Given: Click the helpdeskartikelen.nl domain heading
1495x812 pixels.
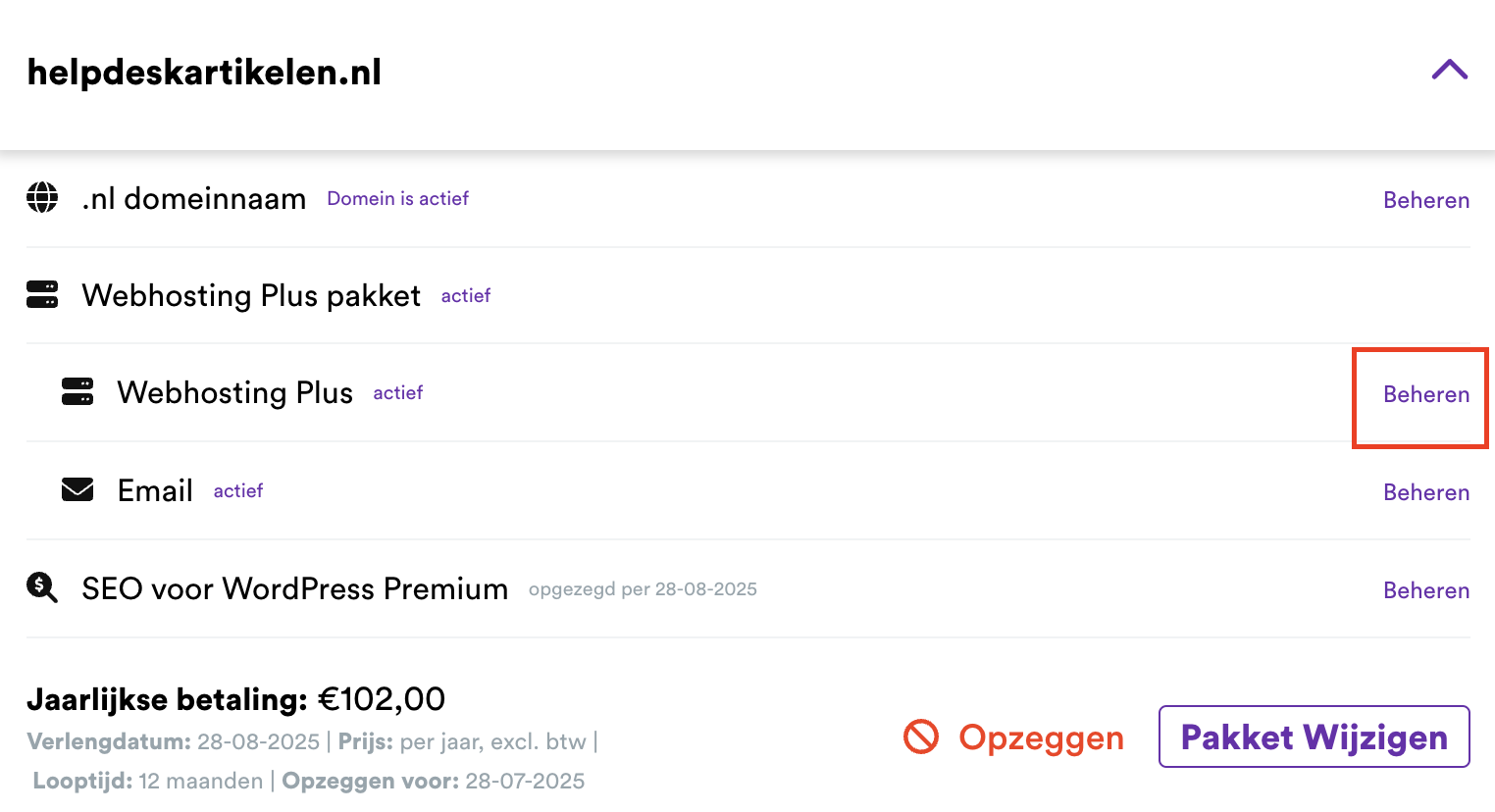Looking at the screenshot, I should 204,73.
